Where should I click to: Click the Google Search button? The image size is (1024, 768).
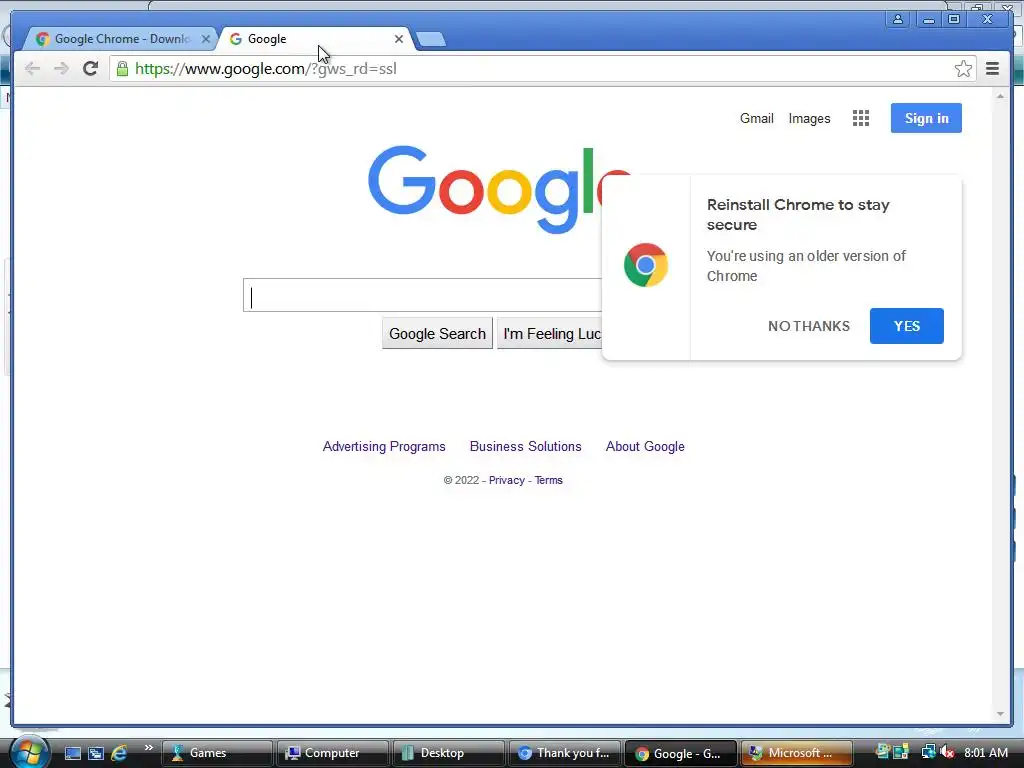point(438,334)
